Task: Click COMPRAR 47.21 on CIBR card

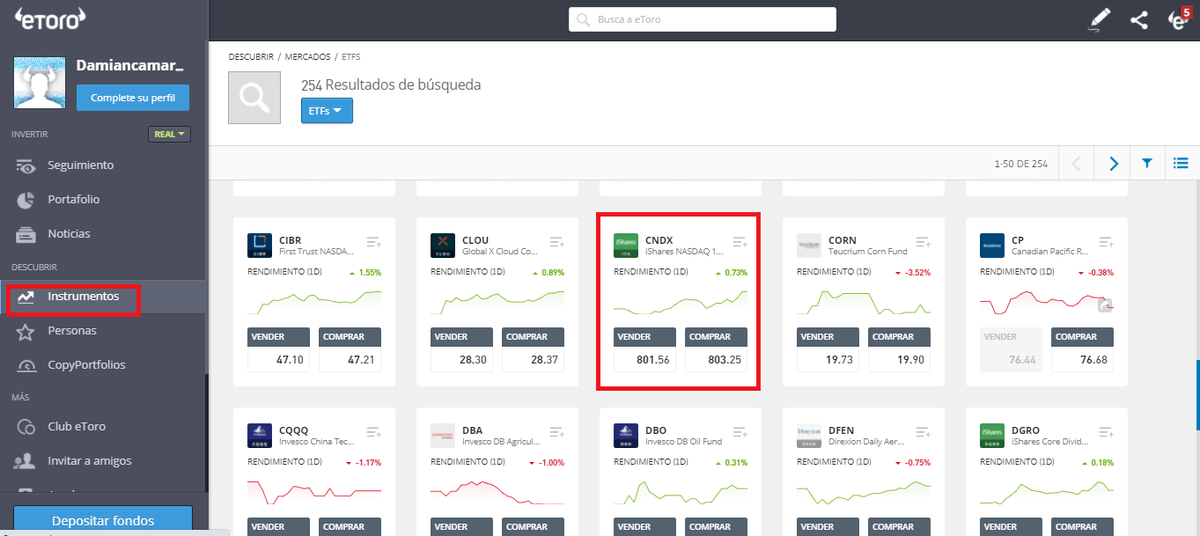Action: (352, 350)
